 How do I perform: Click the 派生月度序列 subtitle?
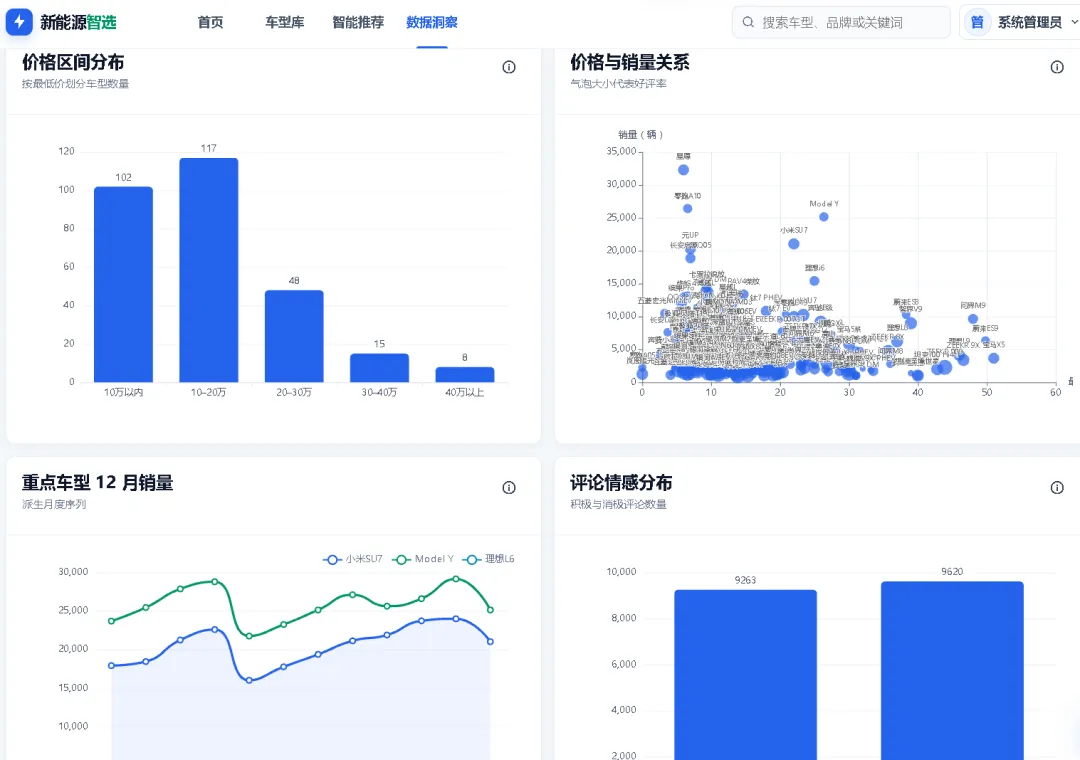pyautogui.click(x=54, y=504)
